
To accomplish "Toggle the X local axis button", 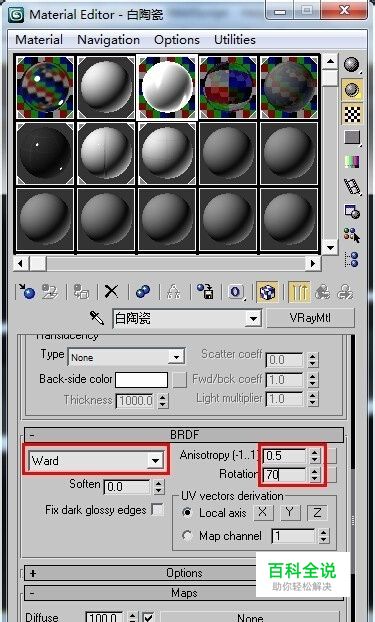I will click(263, 513).
